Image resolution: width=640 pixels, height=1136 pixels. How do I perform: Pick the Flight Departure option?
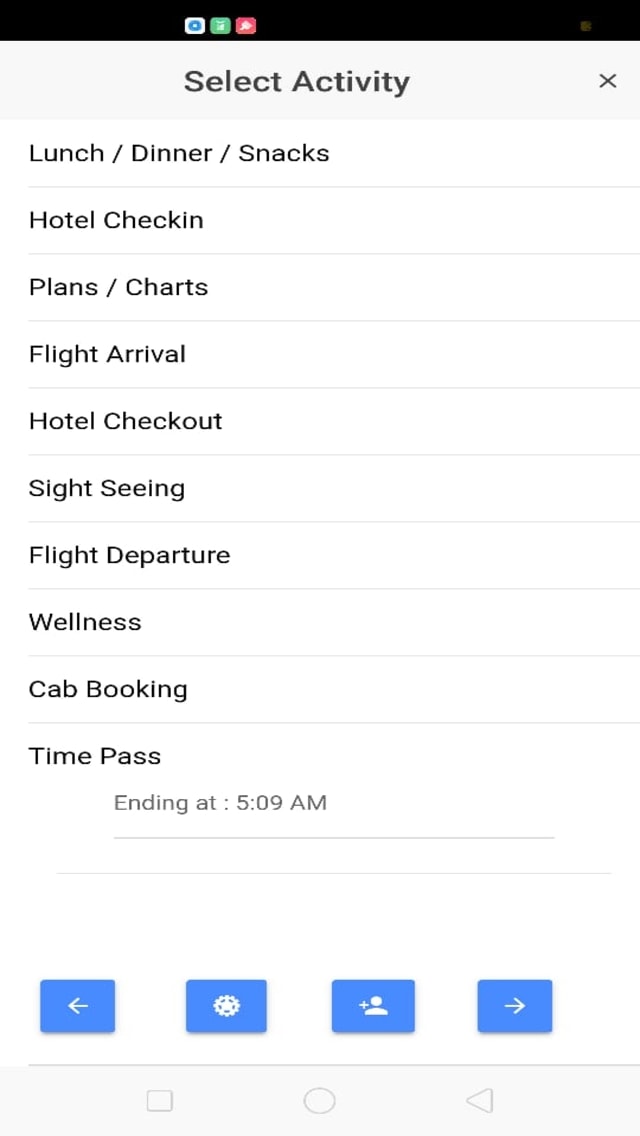(129, 555)
